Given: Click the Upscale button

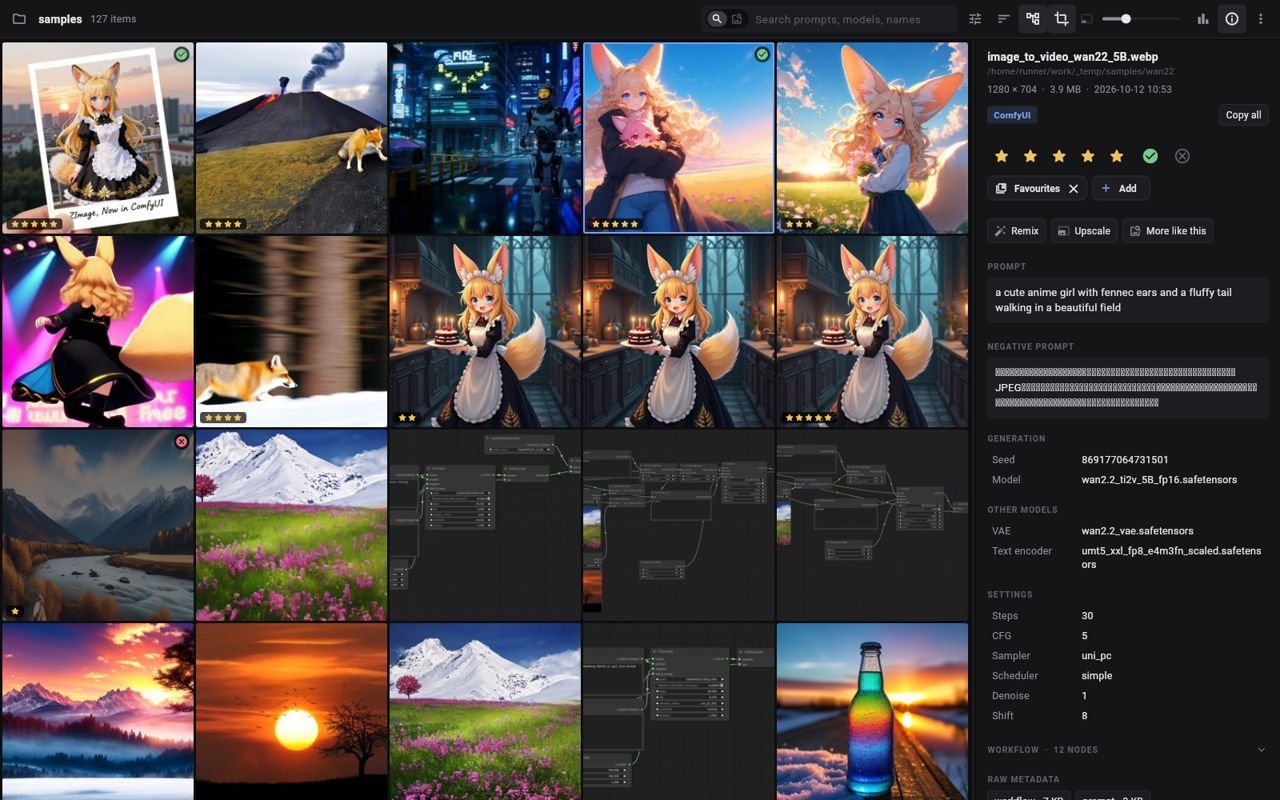Looking at the screenshot, I should click(x=1084, y=231).
